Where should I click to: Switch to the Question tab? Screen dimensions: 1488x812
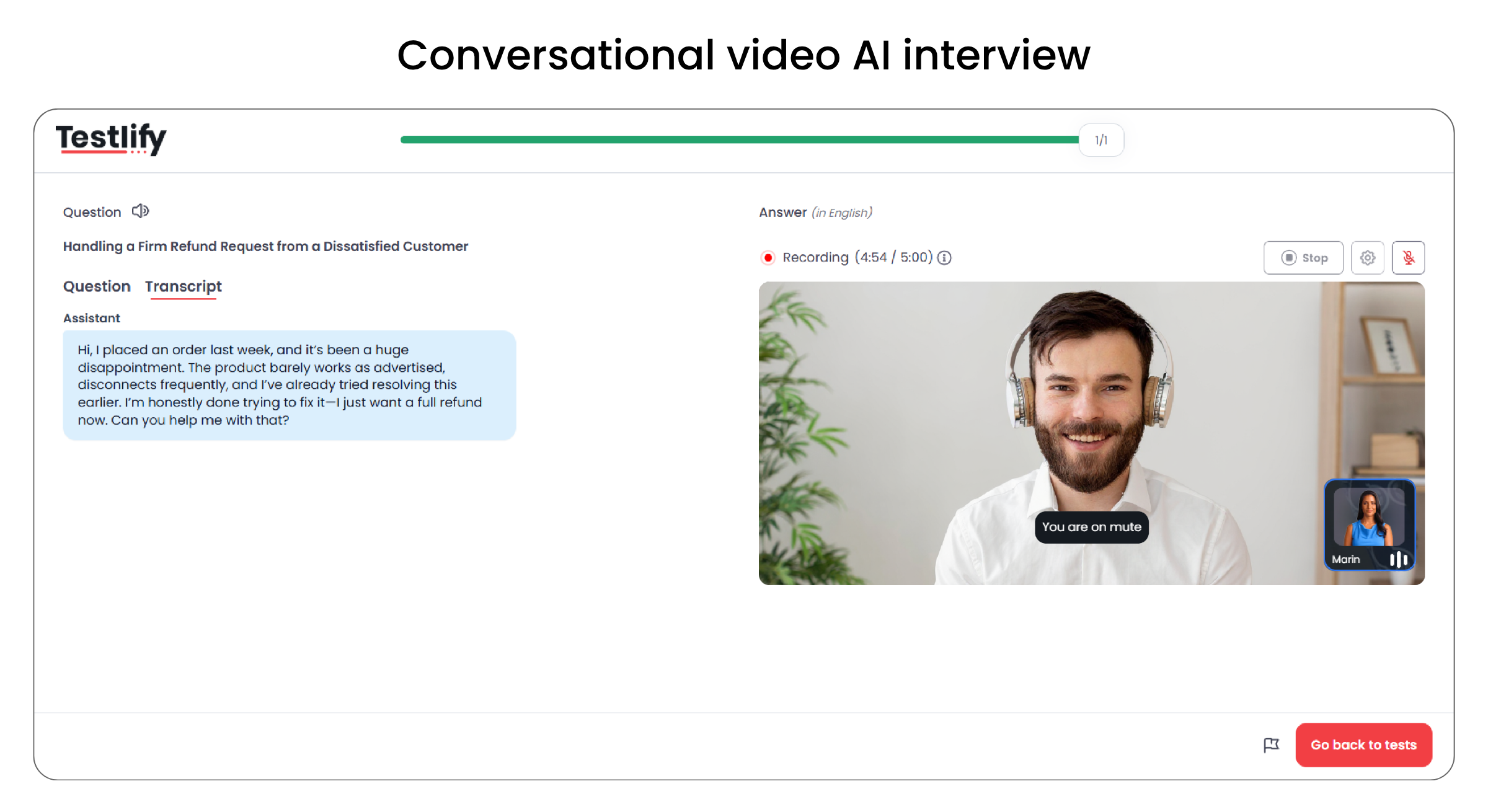point(97,286)
